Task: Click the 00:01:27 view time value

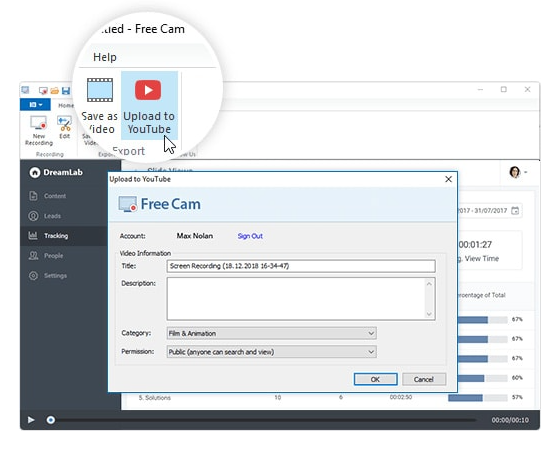Action: click(475, 245)
